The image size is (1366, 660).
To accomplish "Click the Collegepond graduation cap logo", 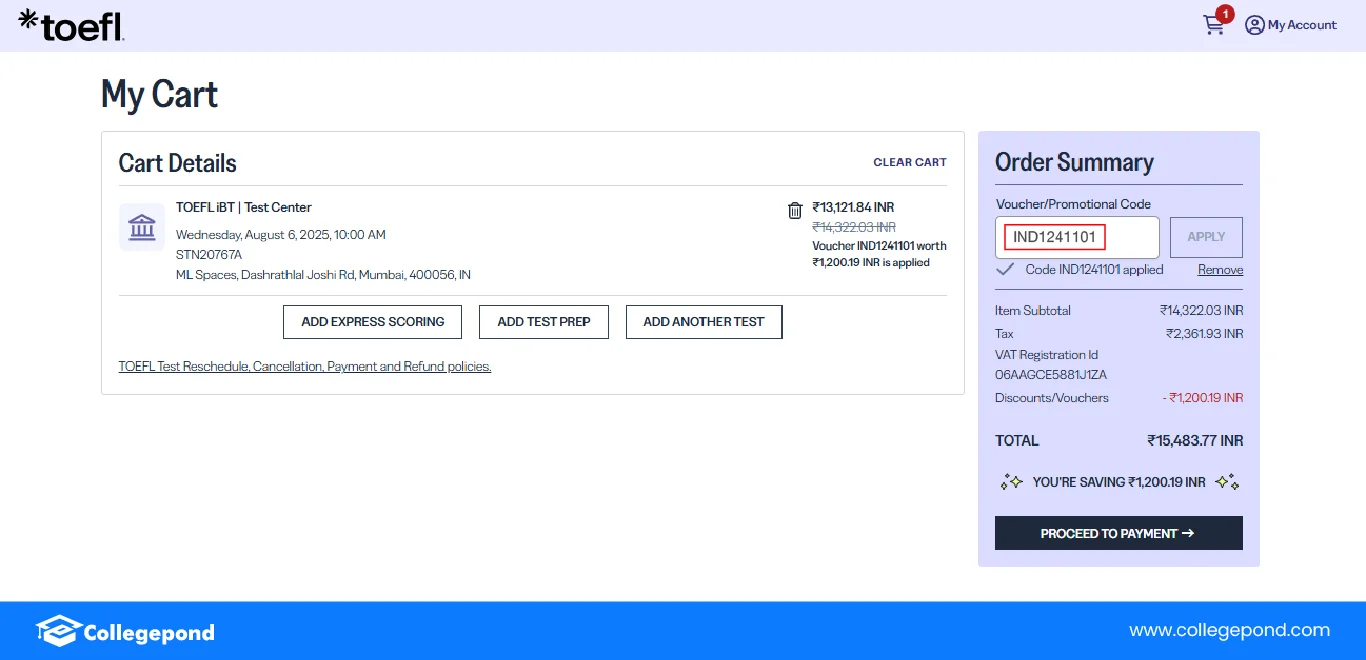I will pos(59,630).
